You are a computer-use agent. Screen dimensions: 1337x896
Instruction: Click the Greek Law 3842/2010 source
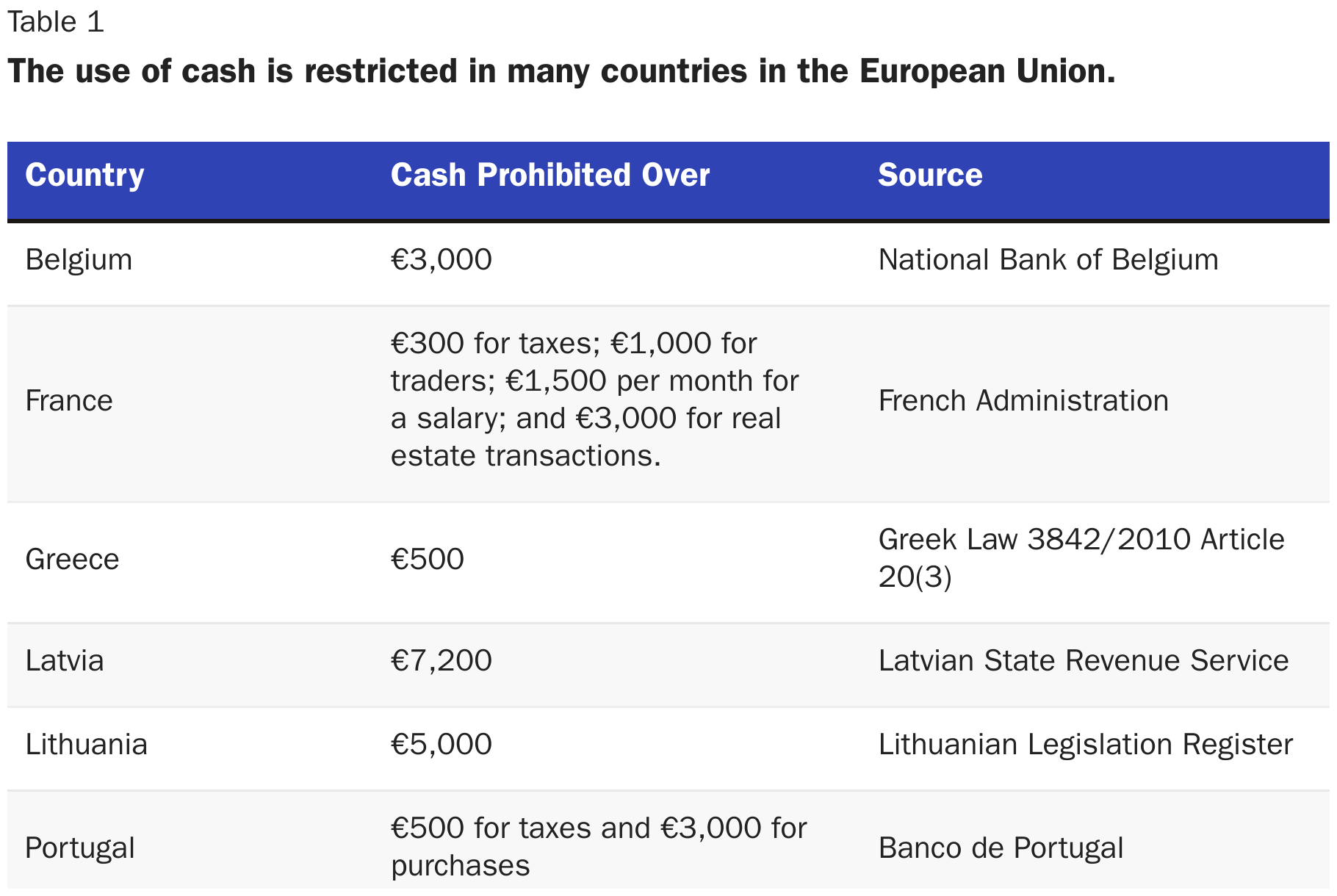pos(1080,558)
